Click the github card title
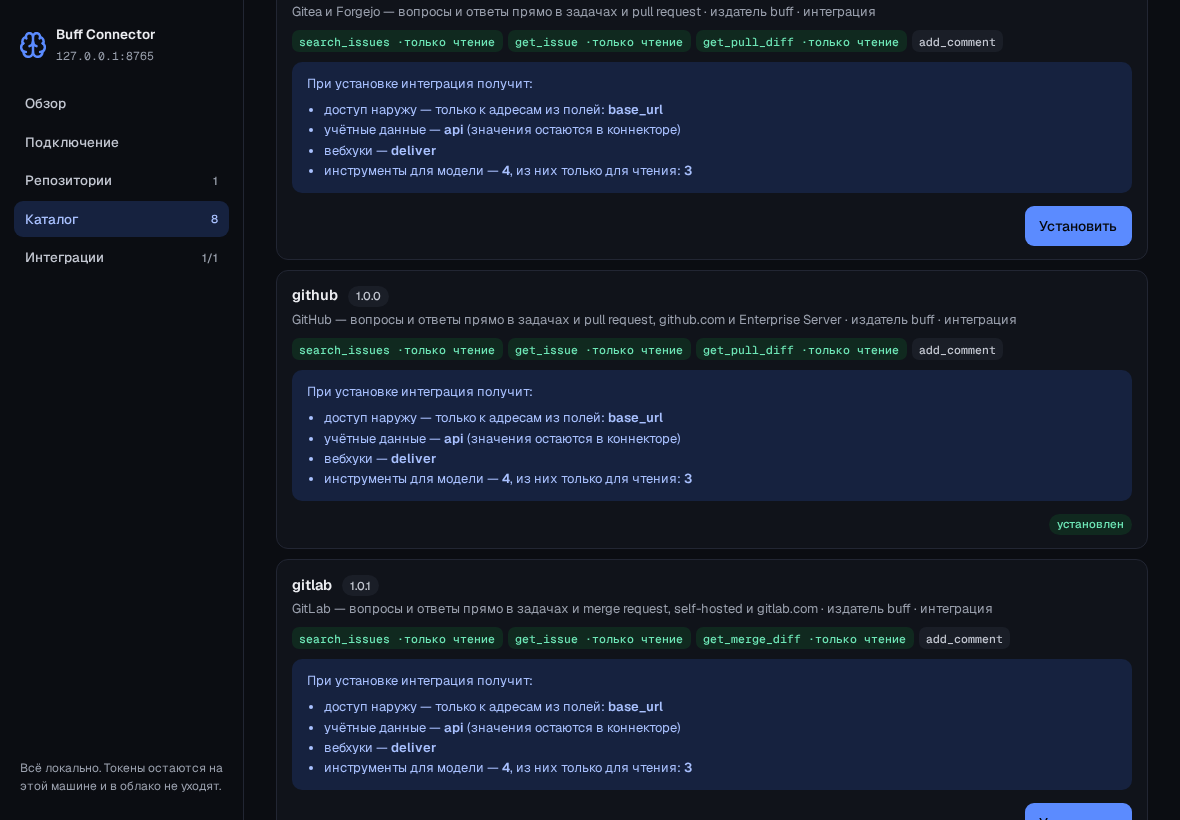 315,295
